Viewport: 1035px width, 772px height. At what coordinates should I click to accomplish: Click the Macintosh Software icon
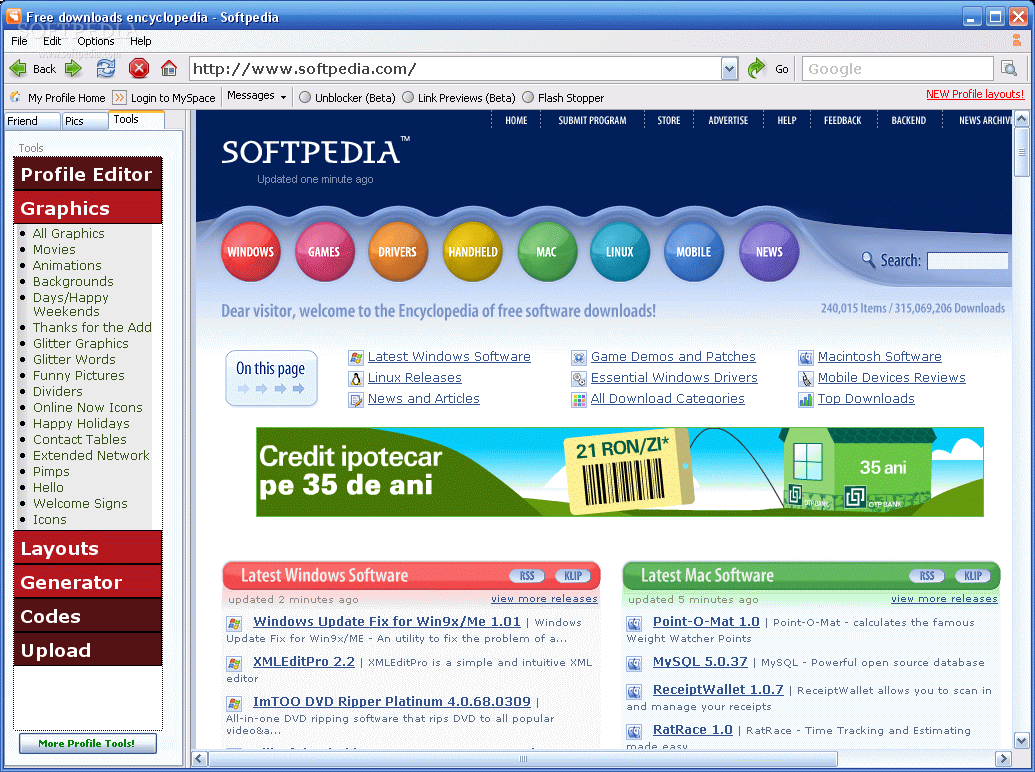click(806, 358)
